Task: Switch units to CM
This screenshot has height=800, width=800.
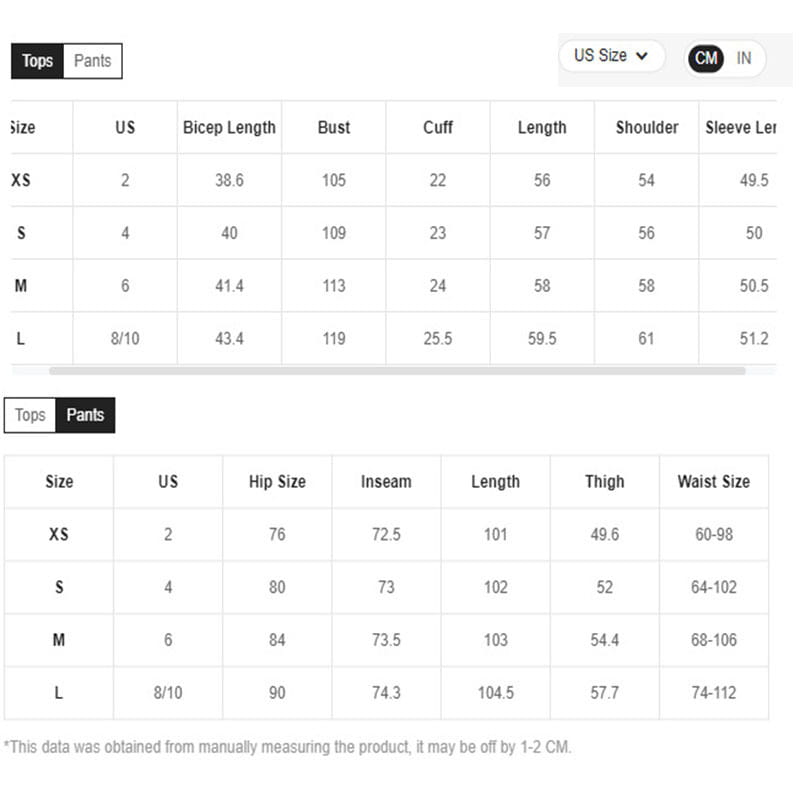Action: [706, 58]
